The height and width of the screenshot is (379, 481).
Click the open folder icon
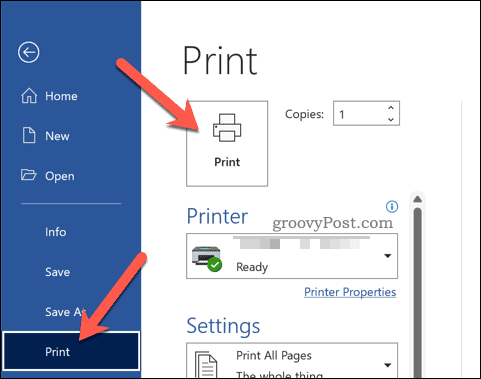coord(29,174)
